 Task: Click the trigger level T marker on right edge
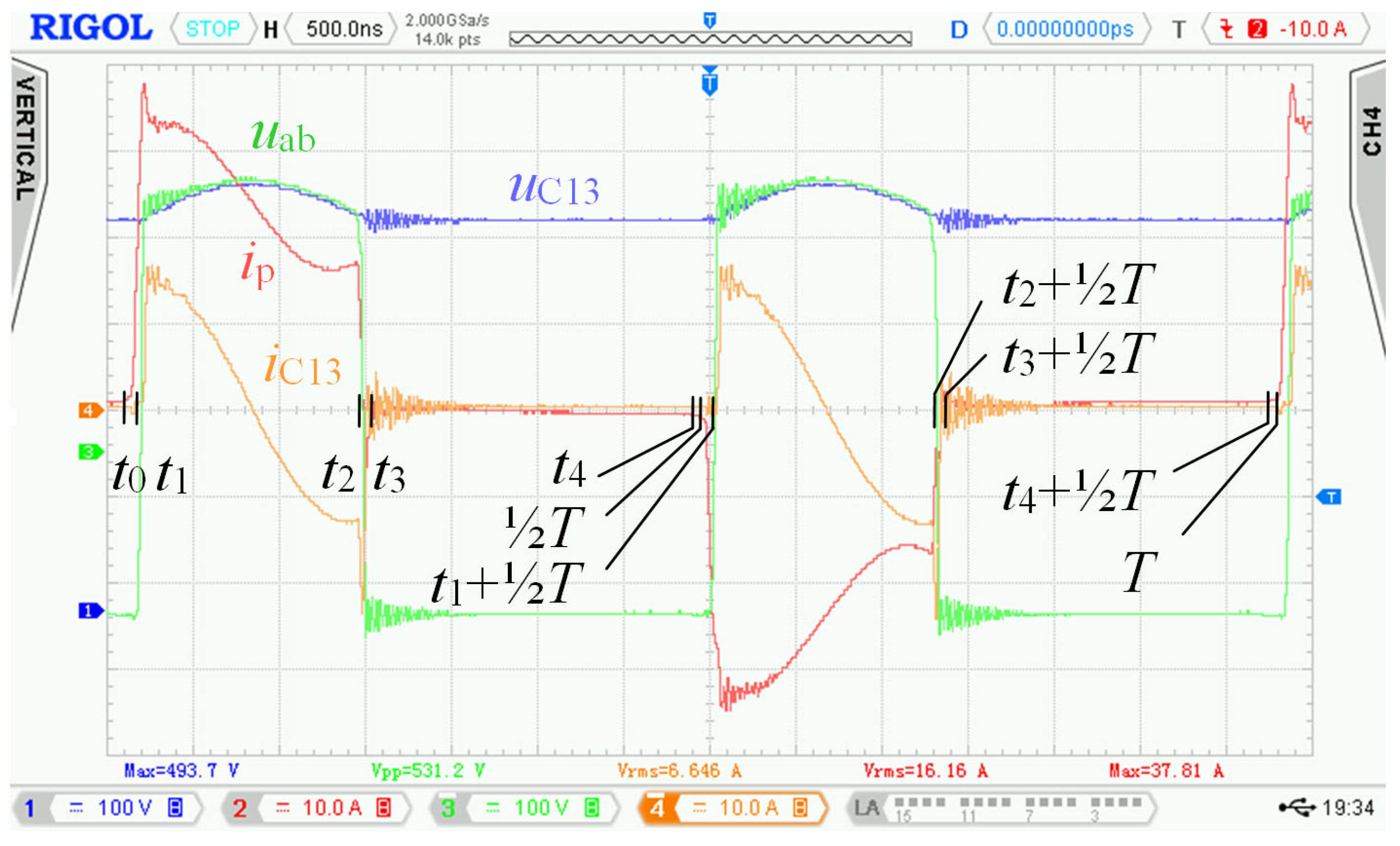click(x=1330, y=497)
